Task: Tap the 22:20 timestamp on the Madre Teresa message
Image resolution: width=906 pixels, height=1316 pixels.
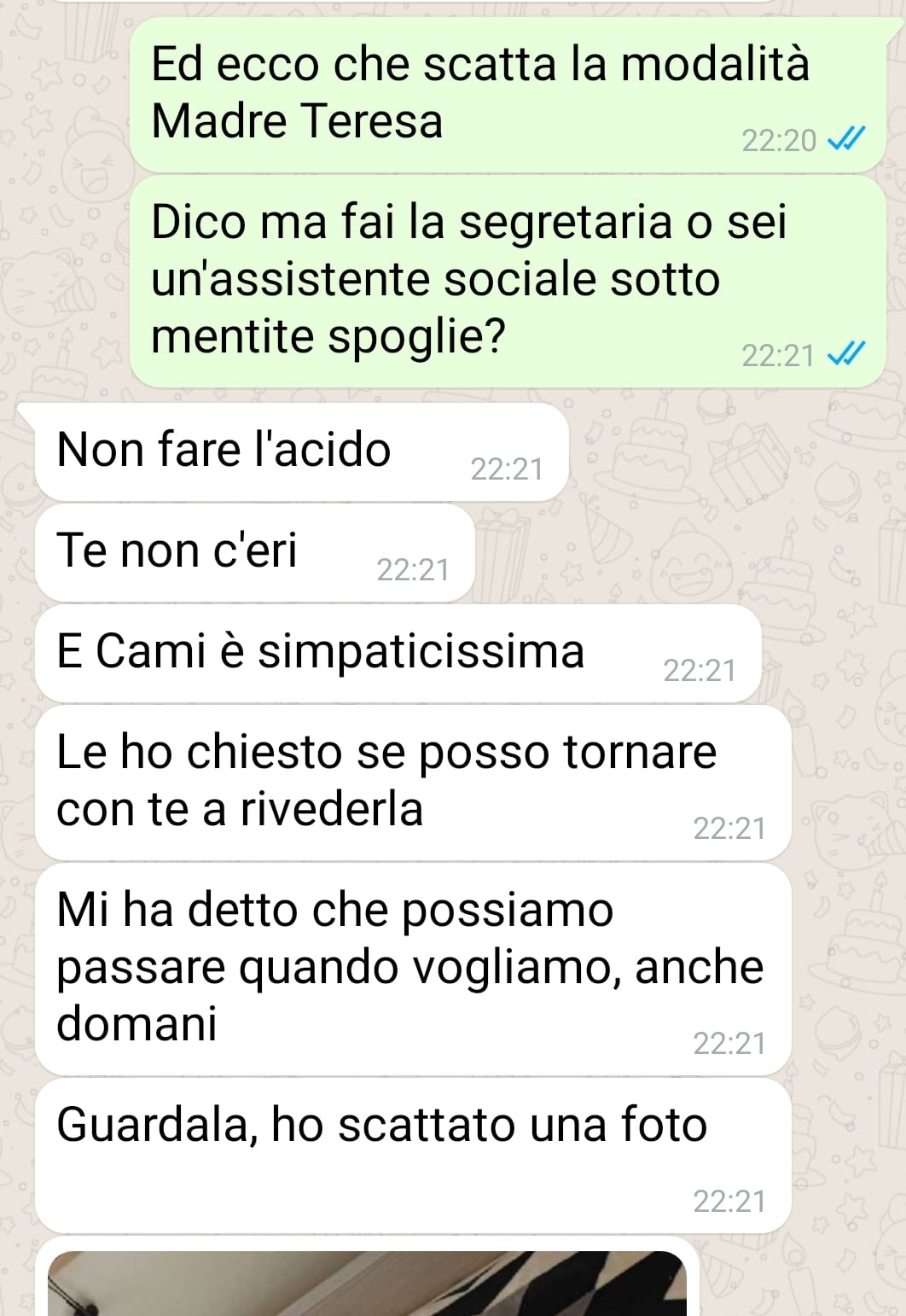Action: point(779,140)
